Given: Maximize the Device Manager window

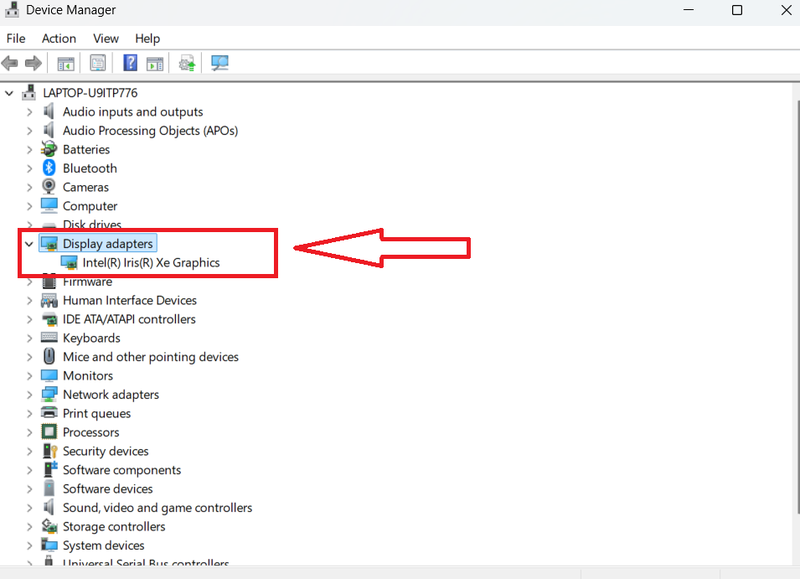Looking at the screenshot, I should (x=737, y=10).
